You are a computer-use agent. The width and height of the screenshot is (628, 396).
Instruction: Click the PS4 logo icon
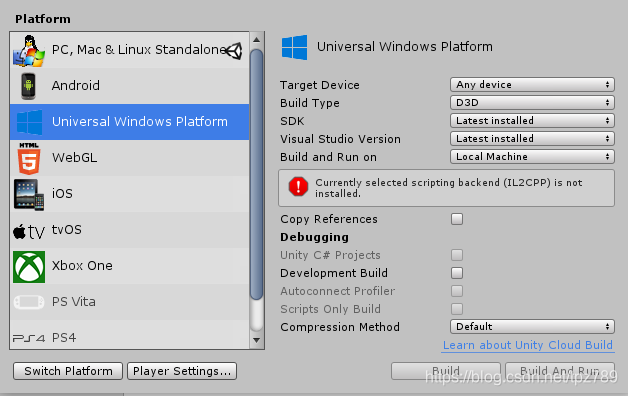29,338
